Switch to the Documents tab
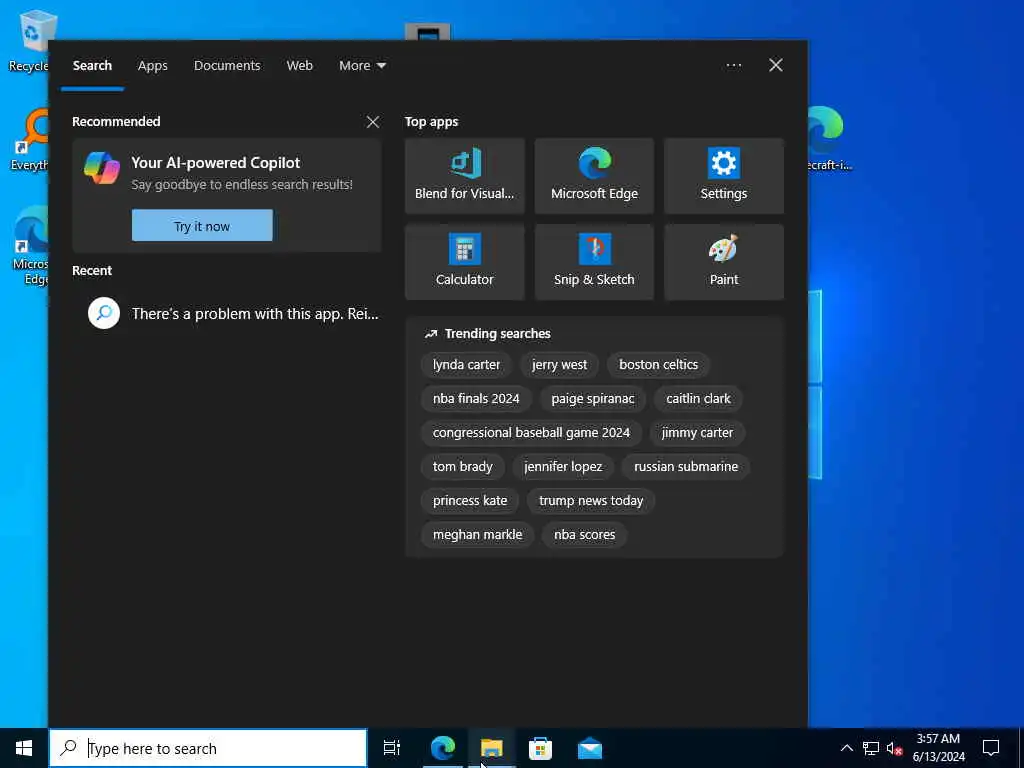Image resolution: width=1024 pixels, height=768 pixels. click(x=227, y=65)
